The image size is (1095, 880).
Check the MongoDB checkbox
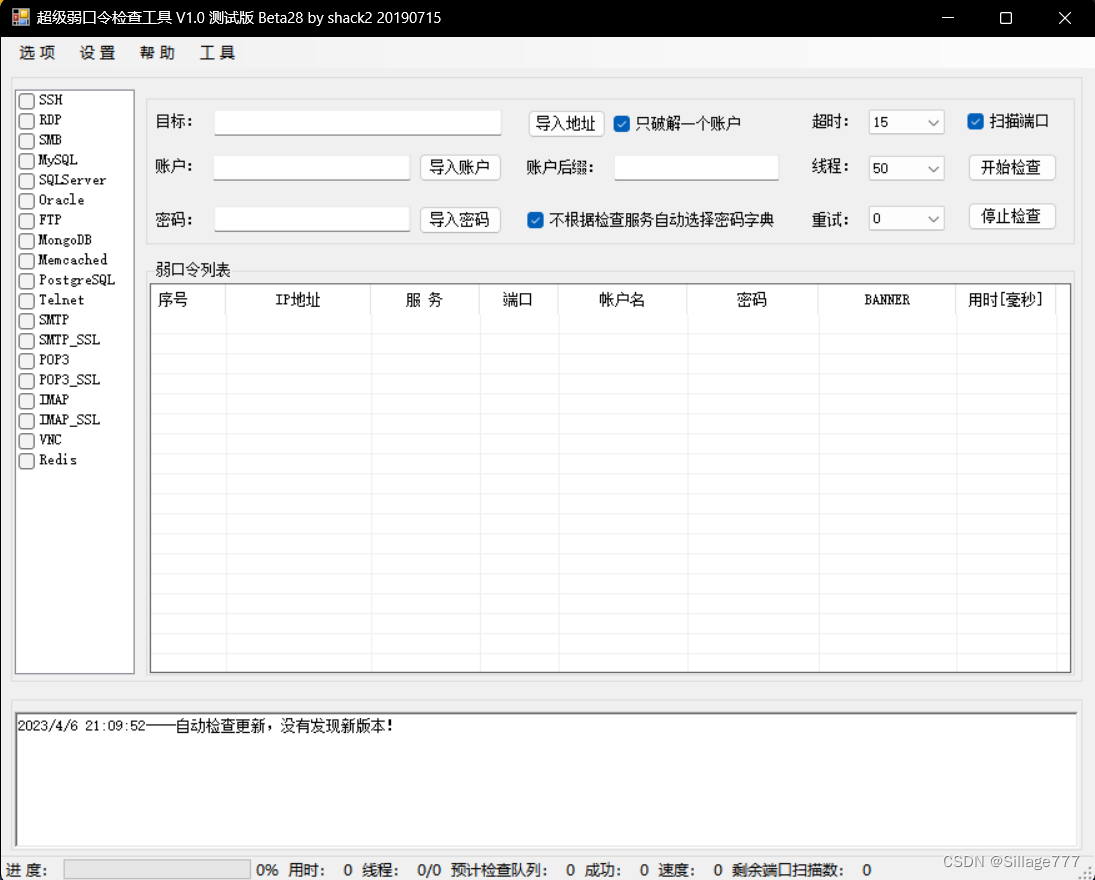click(27, 240)
